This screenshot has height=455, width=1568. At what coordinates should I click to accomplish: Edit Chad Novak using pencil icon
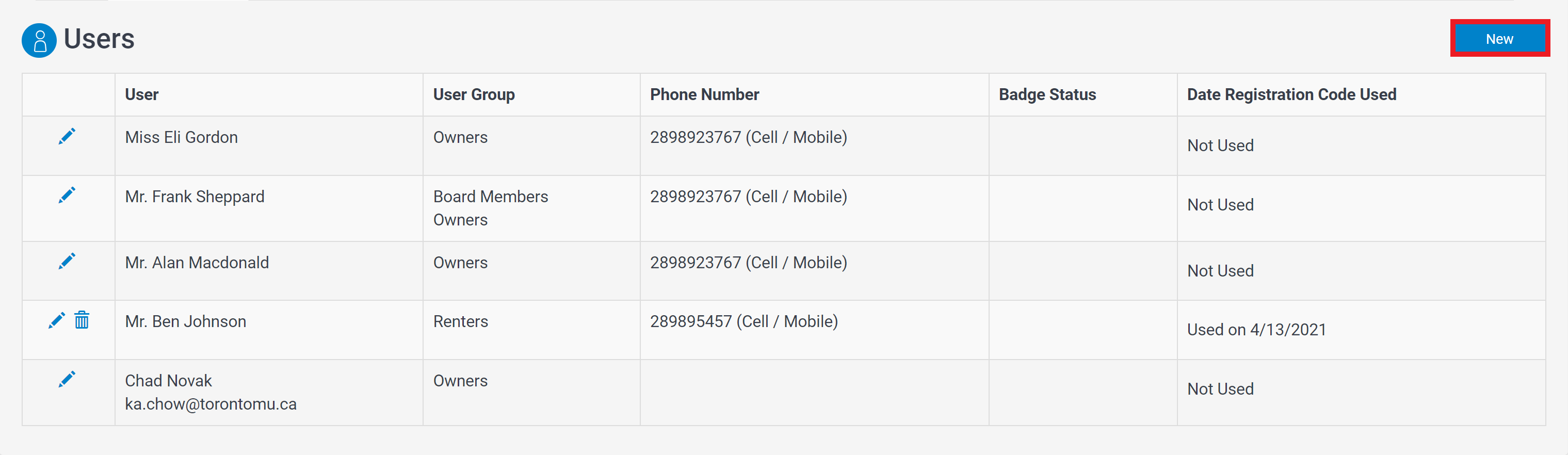[67, 380]
